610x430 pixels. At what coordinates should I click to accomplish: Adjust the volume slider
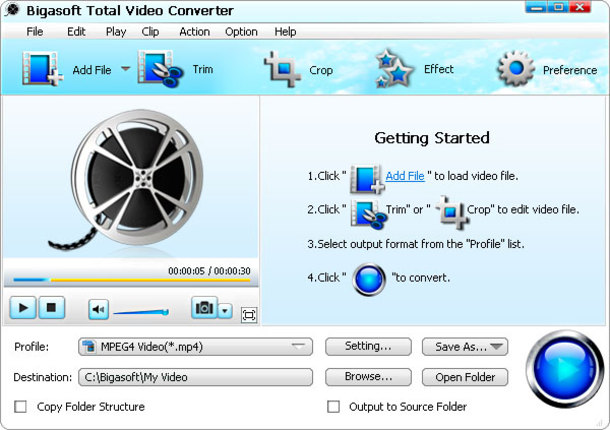pos(141,312)
